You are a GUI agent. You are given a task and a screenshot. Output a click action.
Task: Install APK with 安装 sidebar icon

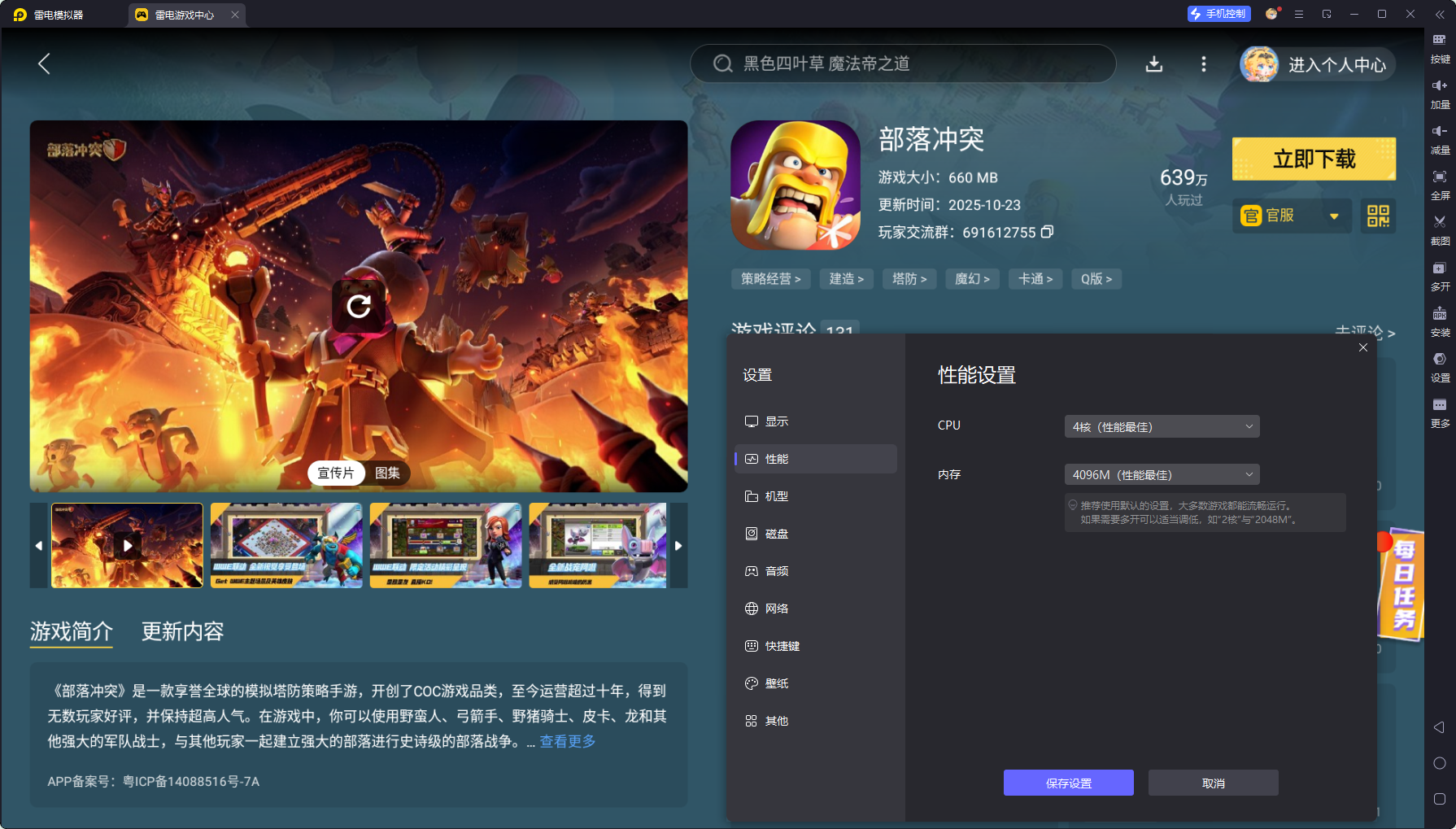pos(1440,322)
